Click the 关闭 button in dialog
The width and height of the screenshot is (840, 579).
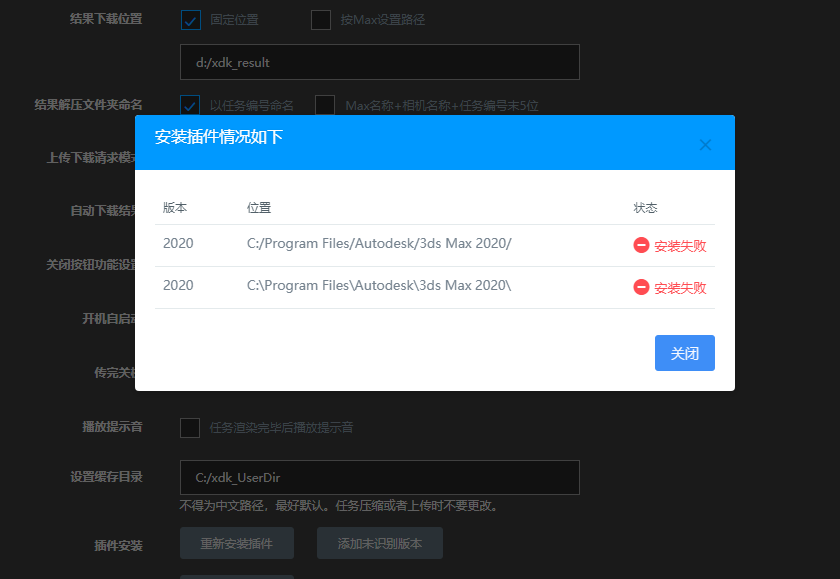point(685,353)
